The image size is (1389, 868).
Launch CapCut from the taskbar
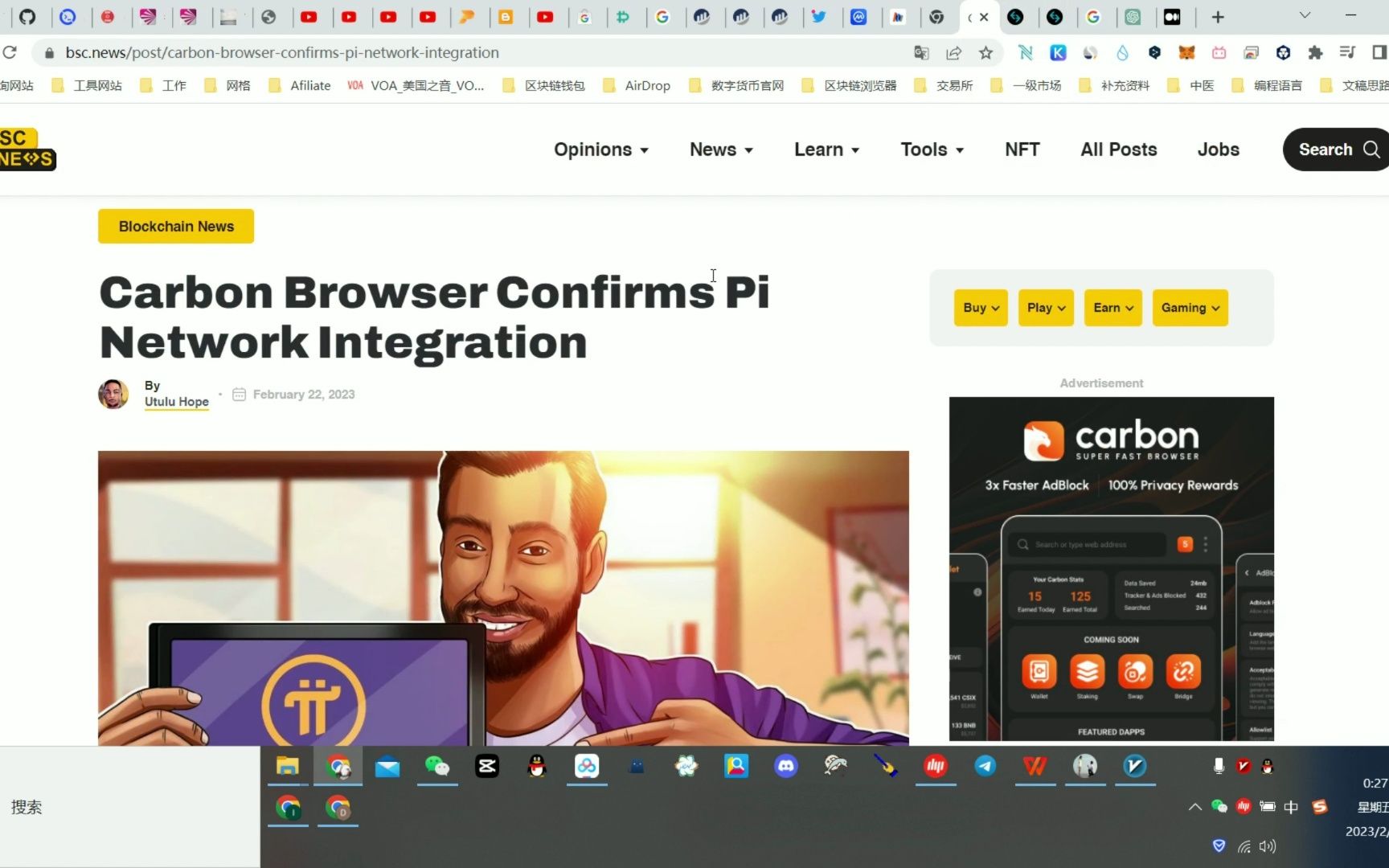point(487,766)
